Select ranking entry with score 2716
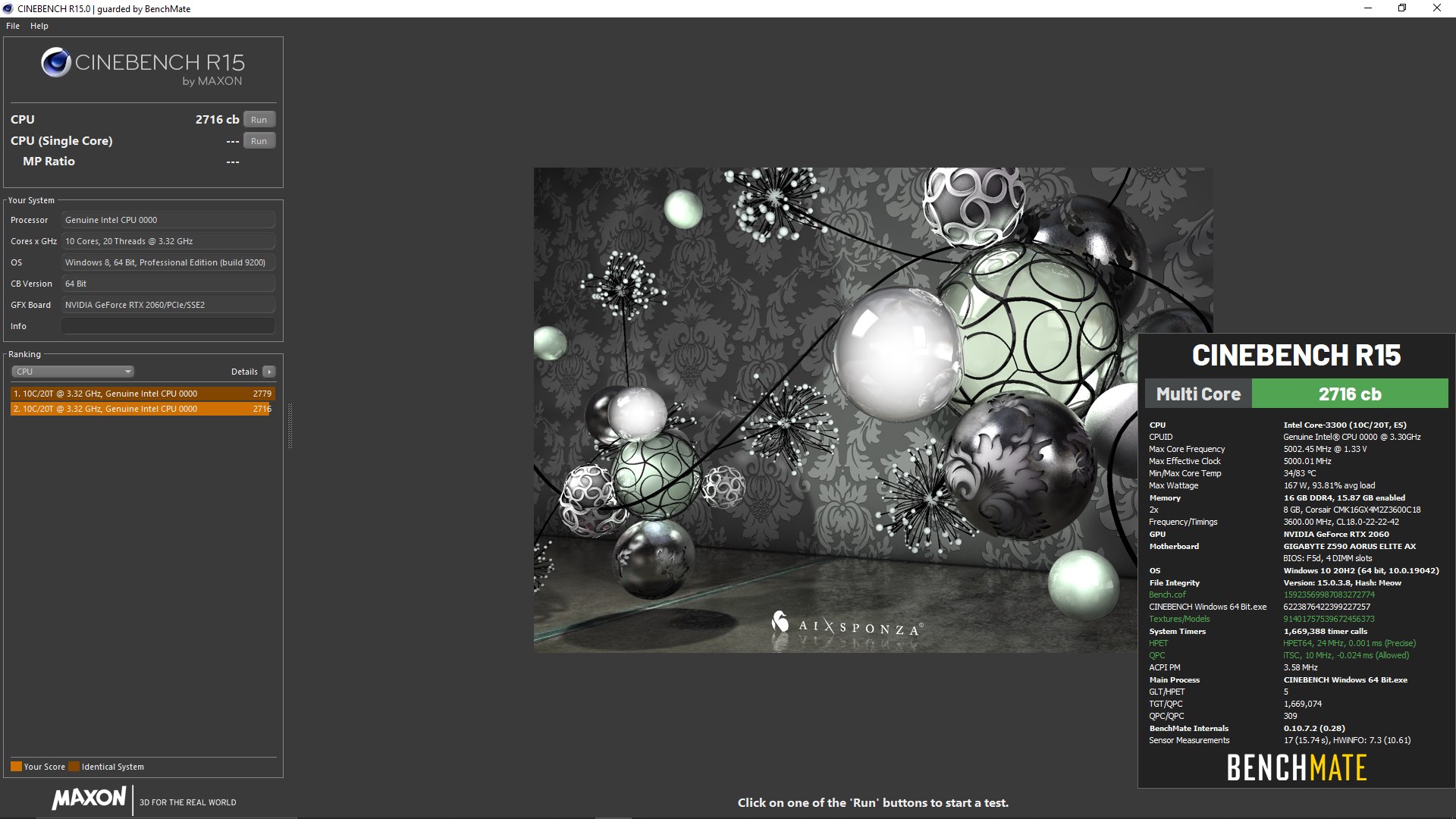The height and width of the screenshot is (819, 1456). click(x=143, y=409)
